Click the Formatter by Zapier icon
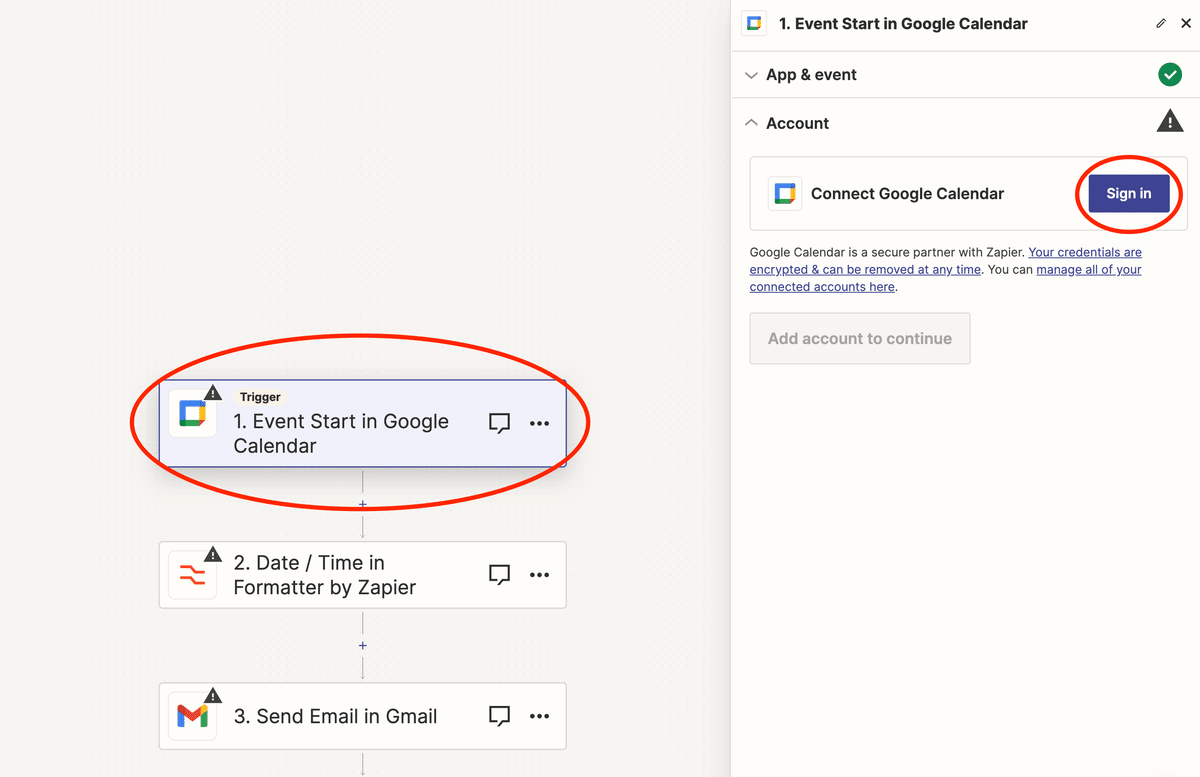 coord(192,575)
